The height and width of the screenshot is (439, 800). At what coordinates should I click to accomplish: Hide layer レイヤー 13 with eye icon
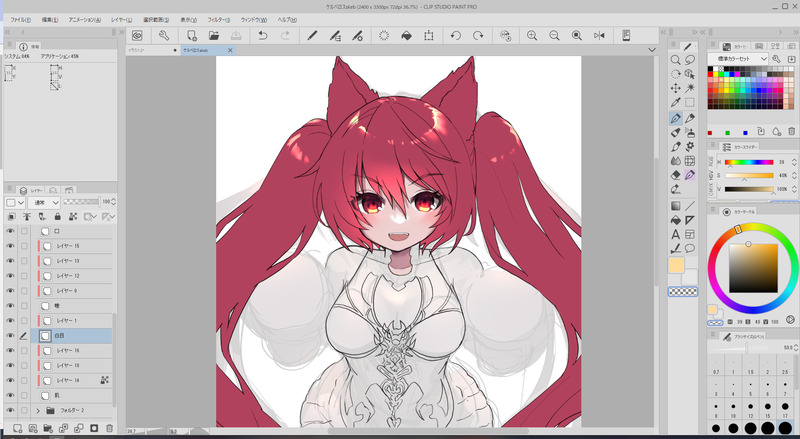[10, 261]
